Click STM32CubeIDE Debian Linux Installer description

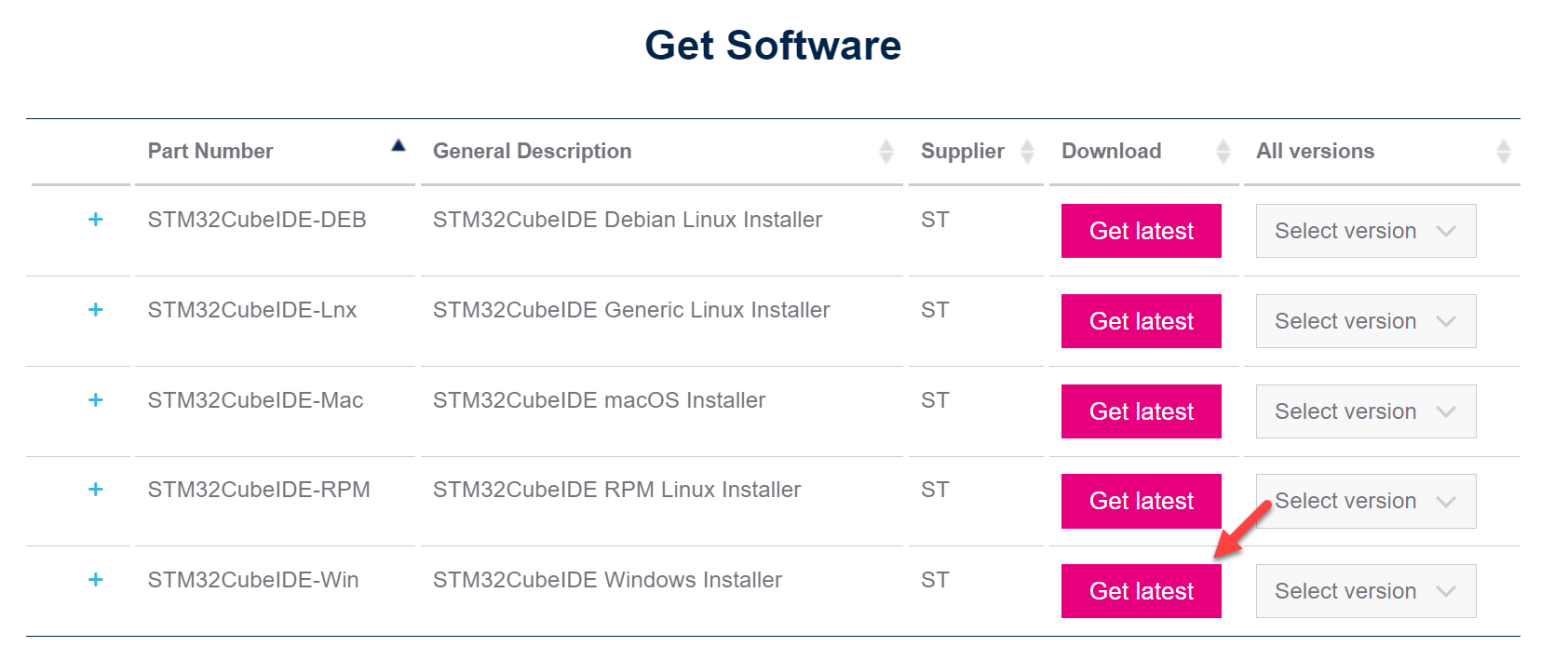(x=628, y=220)
